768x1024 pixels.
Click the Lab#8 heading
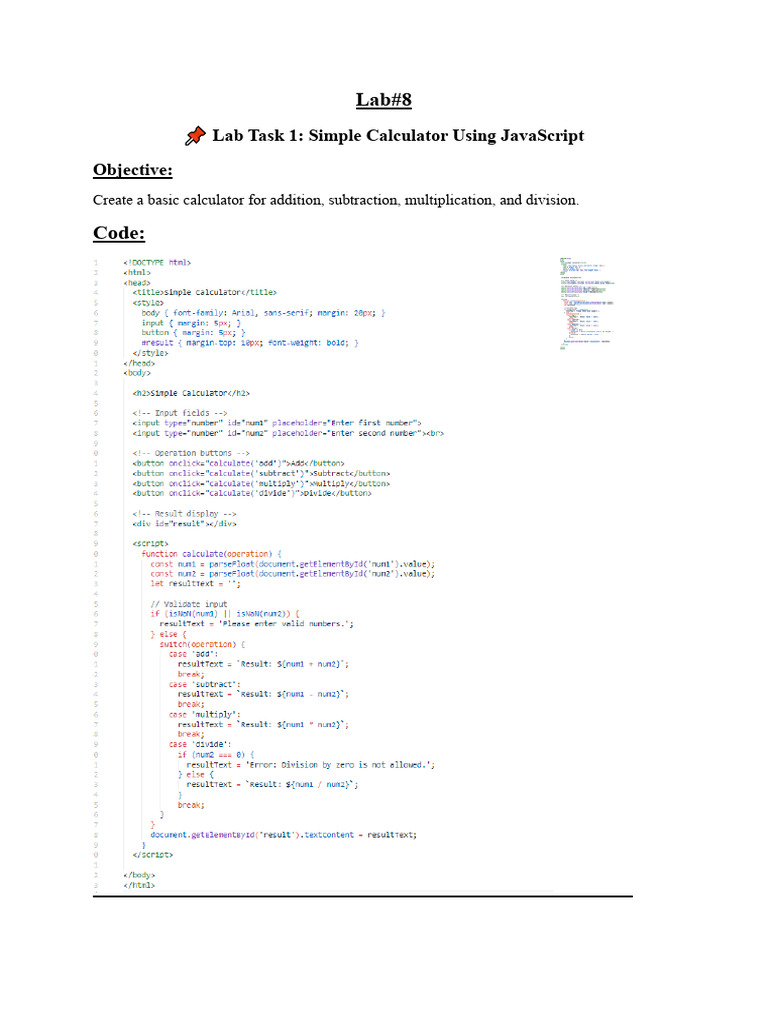383,100
